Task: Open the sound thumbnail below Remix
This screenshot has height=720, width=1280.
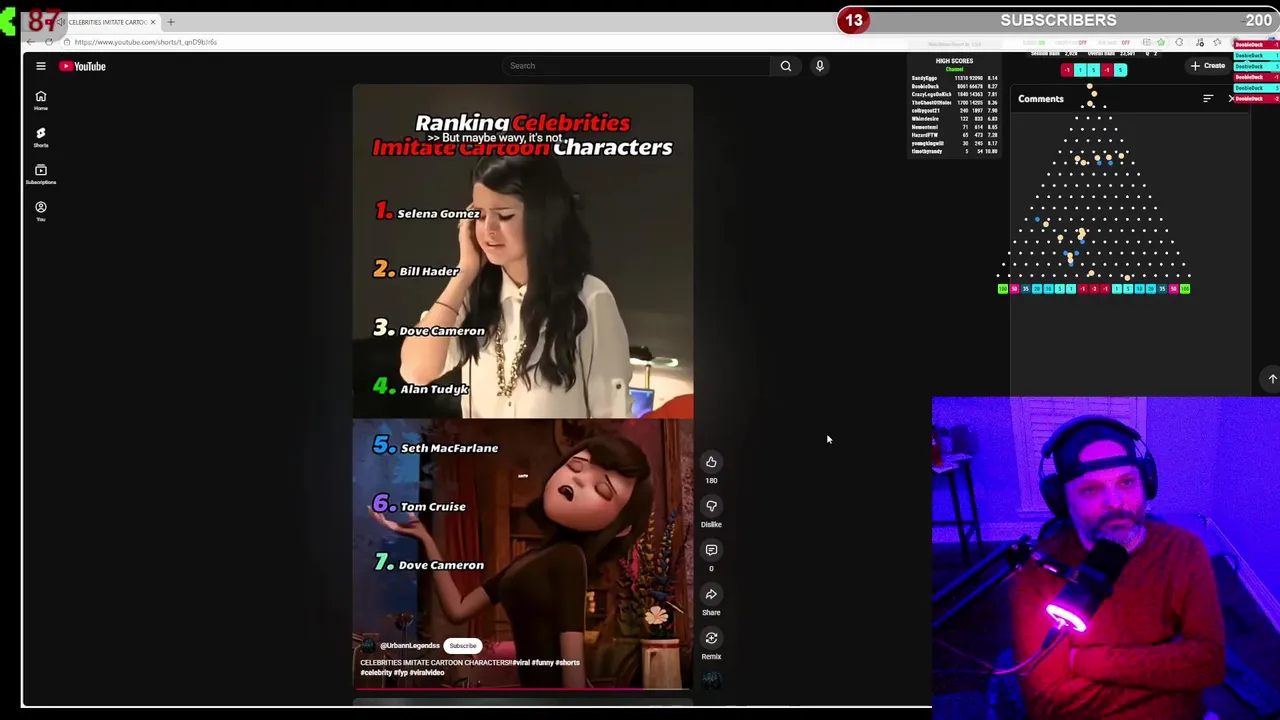Action: point(711,680)
